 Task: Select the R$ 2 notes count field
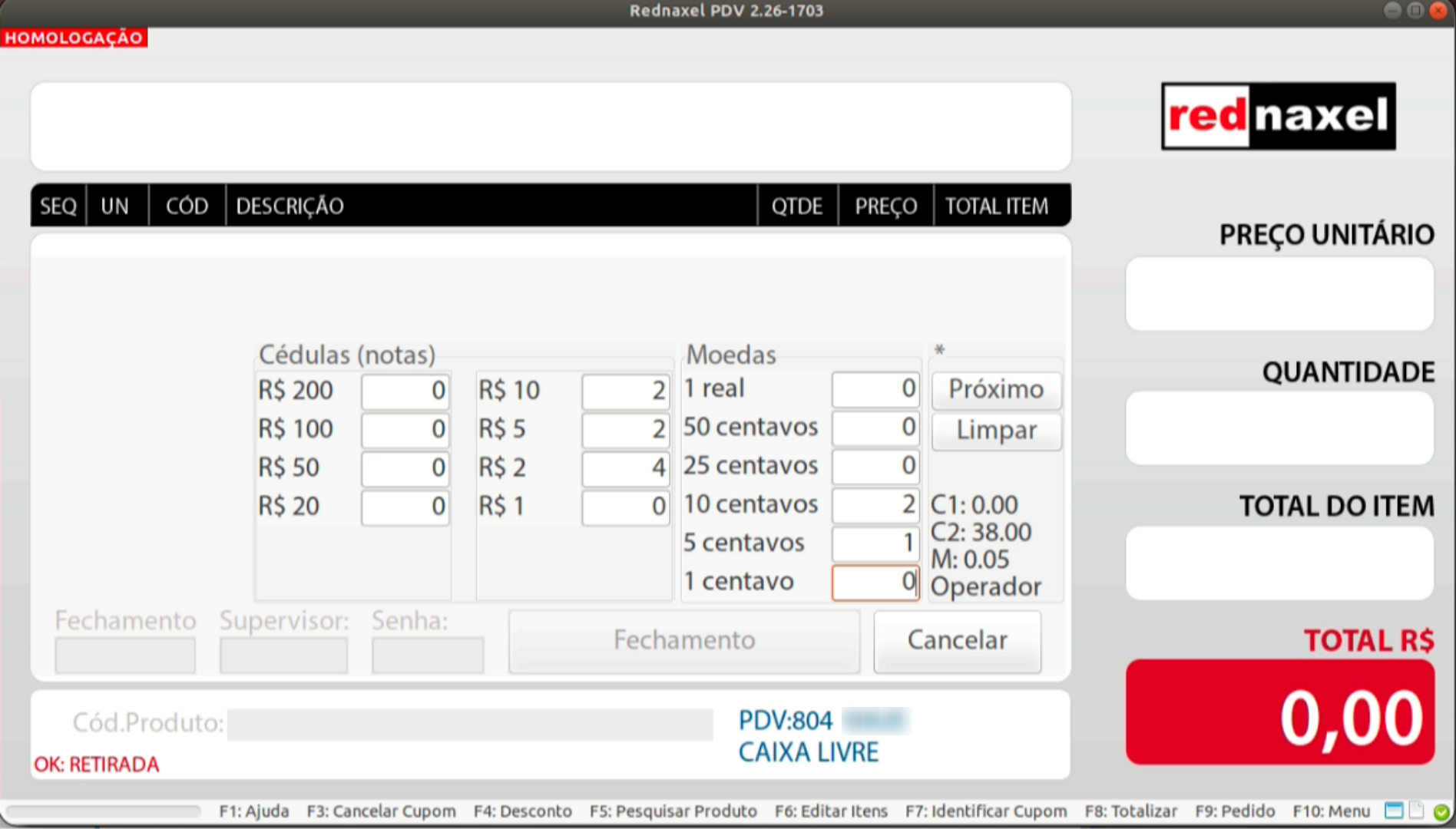point(625,467)
